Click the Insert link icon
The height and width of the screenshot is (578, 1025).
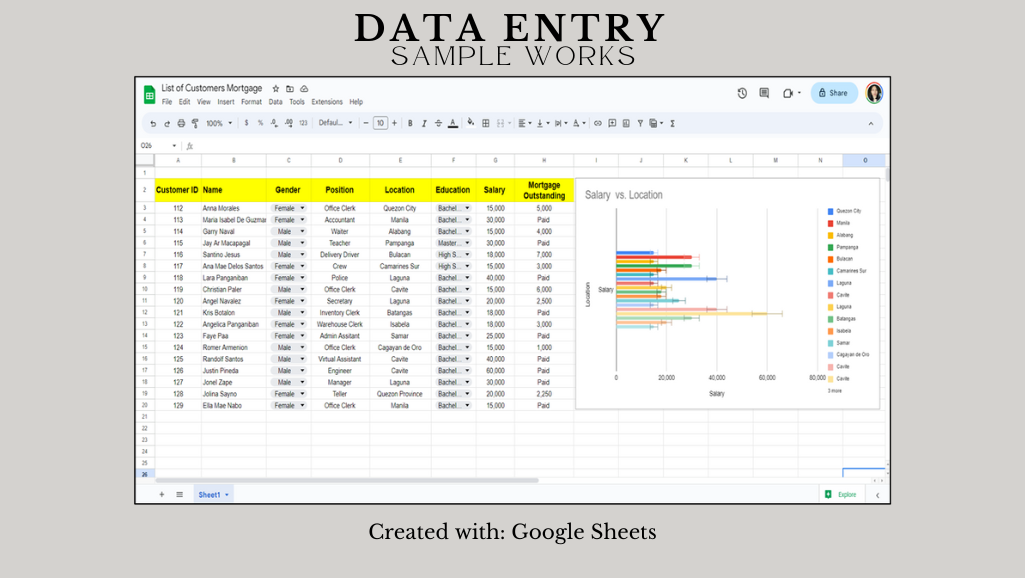(597, 123)
